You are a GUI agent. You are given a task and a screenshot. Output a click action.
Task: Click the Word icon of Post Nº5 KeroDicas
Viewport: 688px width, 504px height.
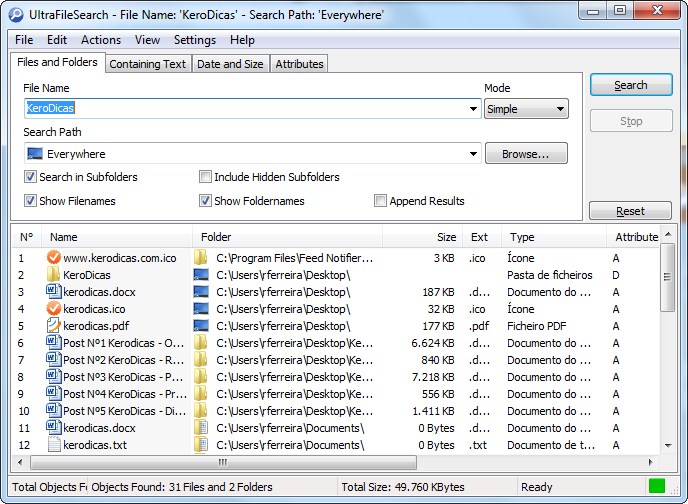click(54, 410)
